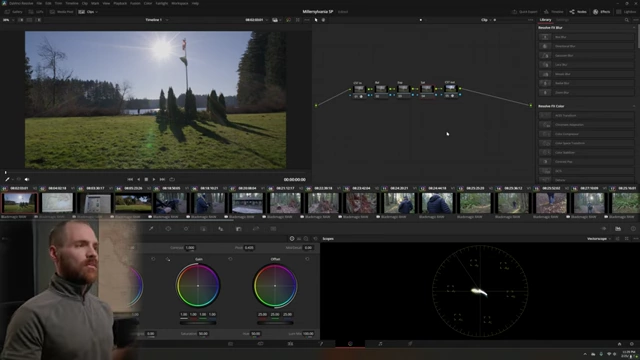The width and height of the screenshot is (640, 360).
Task: Switch primaries to Log wheels mode
Action: pyautogui.click(x=306, y=239)
